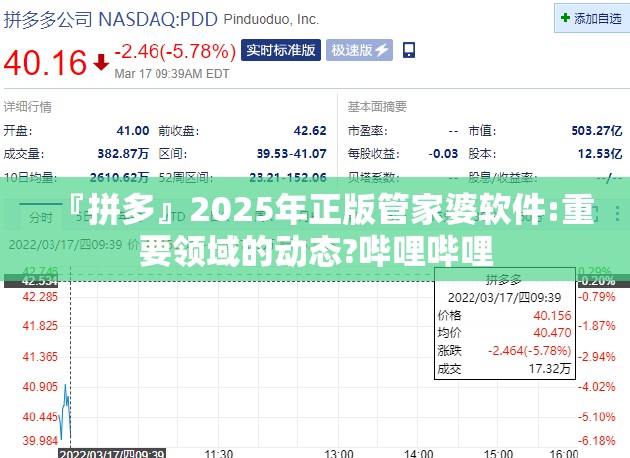Image resolution: width=630 pixels, height=458 pixels.
Task: Click the 41.825 price axis label
Action: (x=40, y=326)
